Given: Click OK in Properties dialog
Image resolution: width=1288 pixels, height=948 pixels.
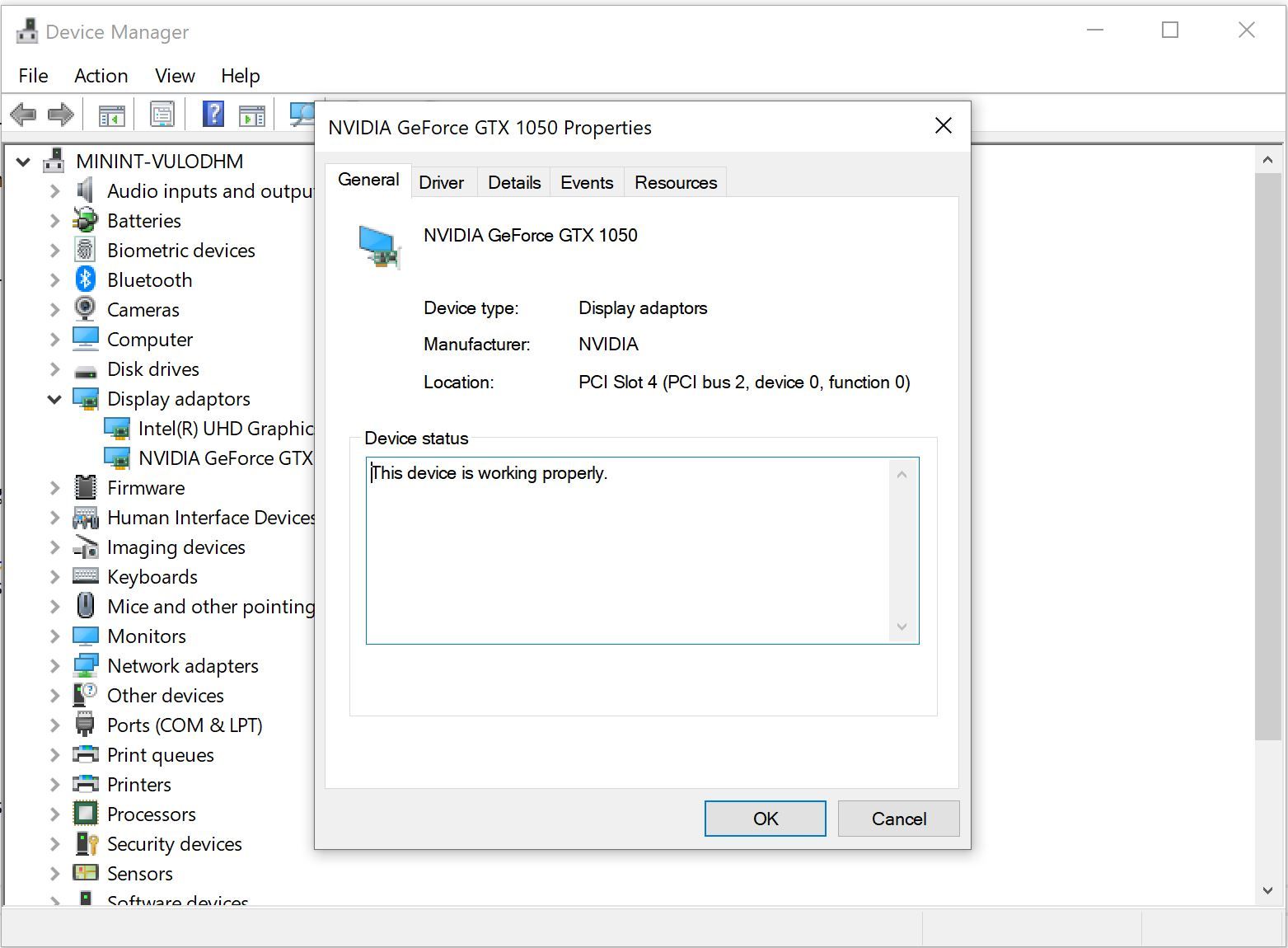Looking at the screenshot, I should coord(766,819).
